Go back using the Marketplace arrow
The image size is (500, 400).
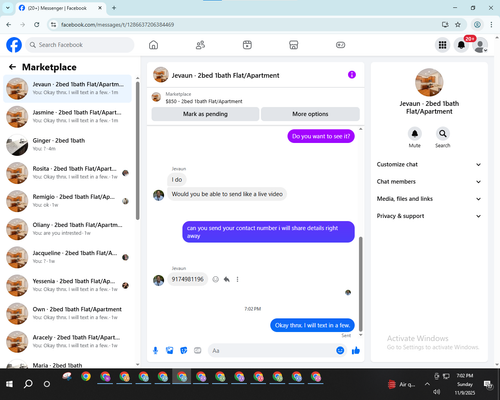[x=12, y=67]
